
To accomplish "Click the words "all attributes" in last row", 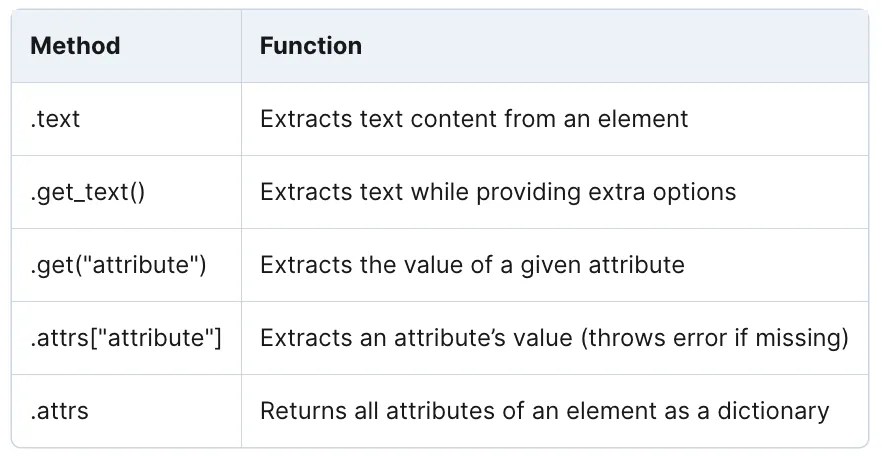I will tap(403, 411).
